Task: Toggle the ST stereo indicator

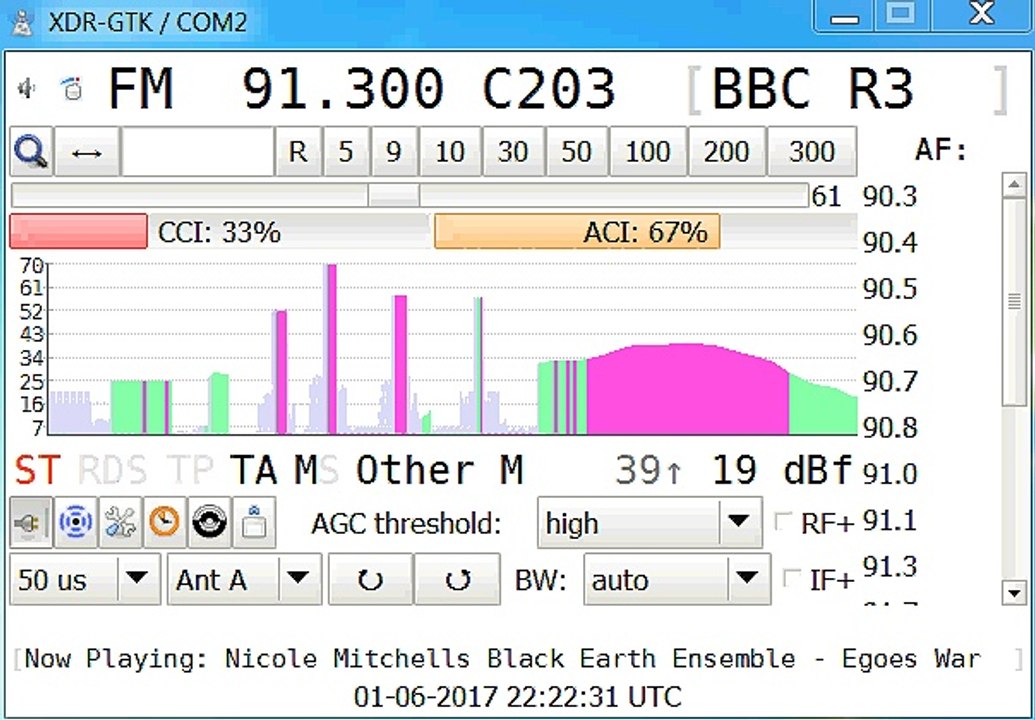Action: click(x=38, y=471)
